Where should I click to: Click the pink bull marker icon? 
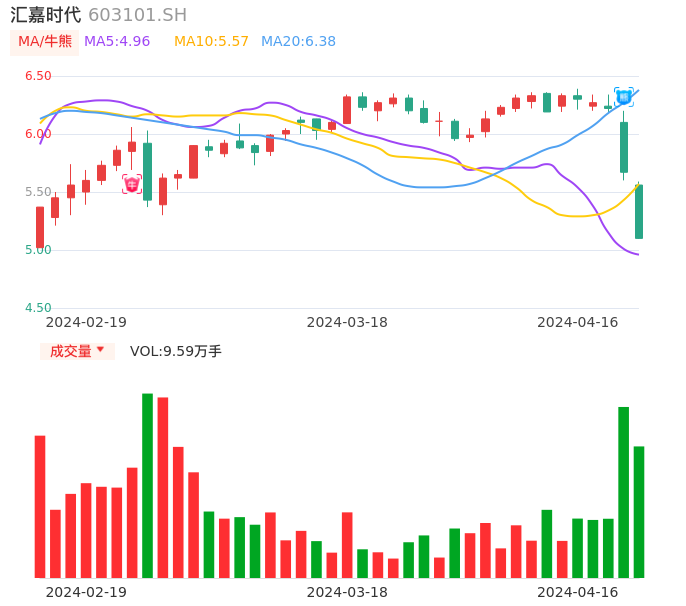(132, 184)
